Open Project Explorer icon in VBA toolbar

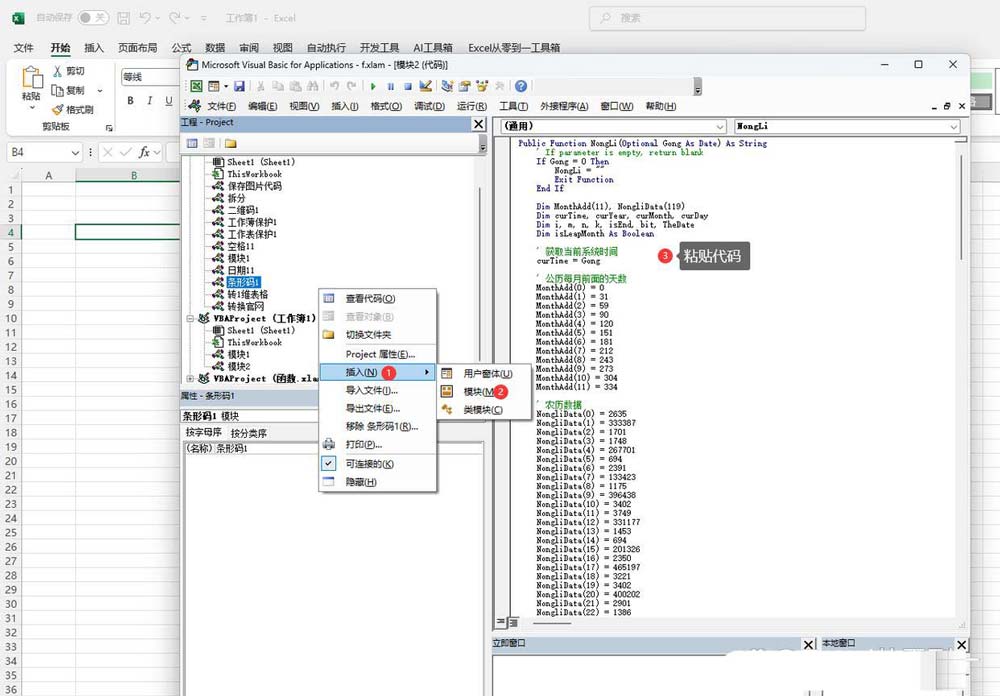click(447, 86)
